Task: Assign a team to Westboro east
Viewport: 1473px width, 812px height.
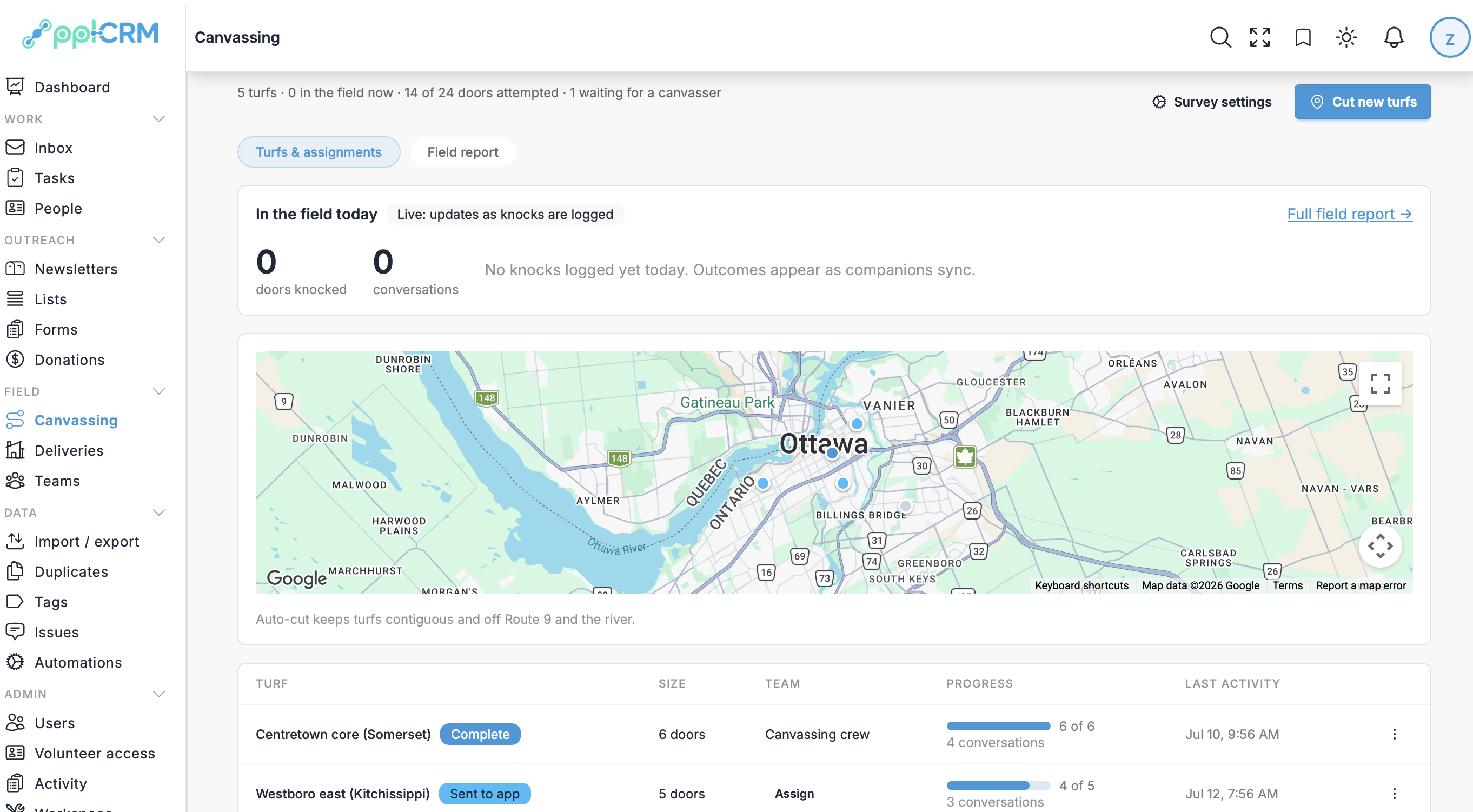Action: pyautogui.click(x=794, y=793)
